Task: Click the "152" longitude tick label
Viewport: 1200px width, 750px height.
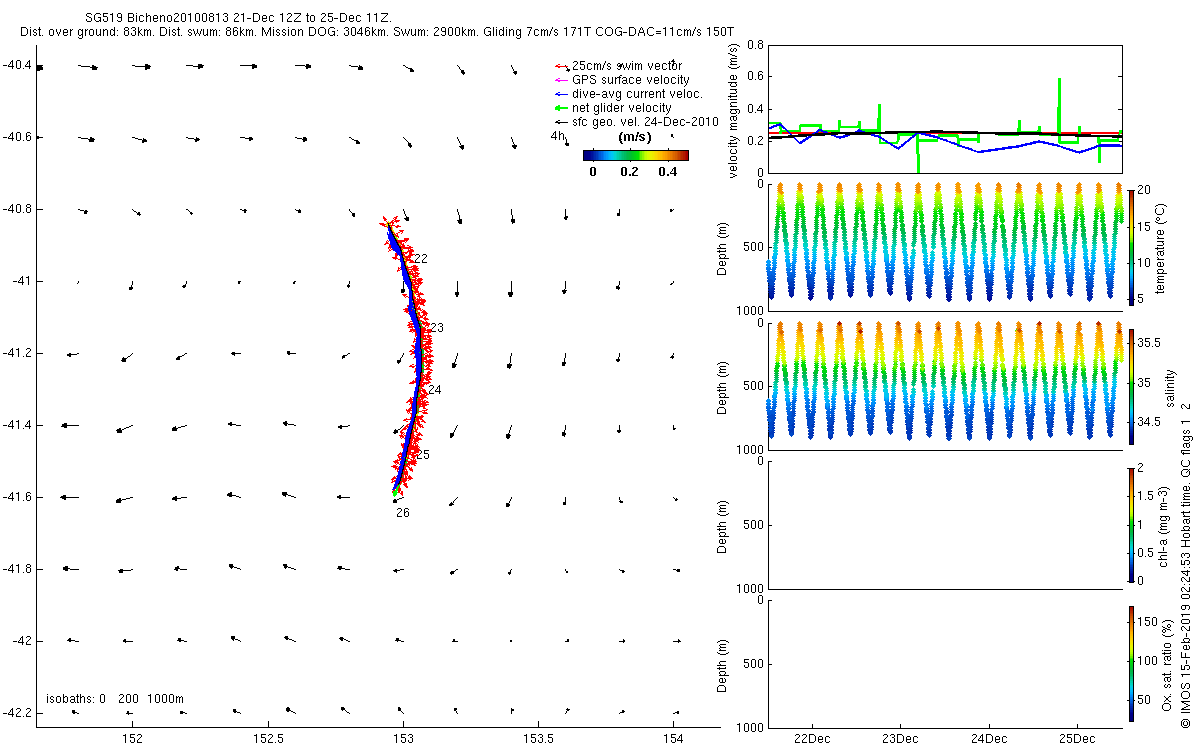Action: (132, 740)
